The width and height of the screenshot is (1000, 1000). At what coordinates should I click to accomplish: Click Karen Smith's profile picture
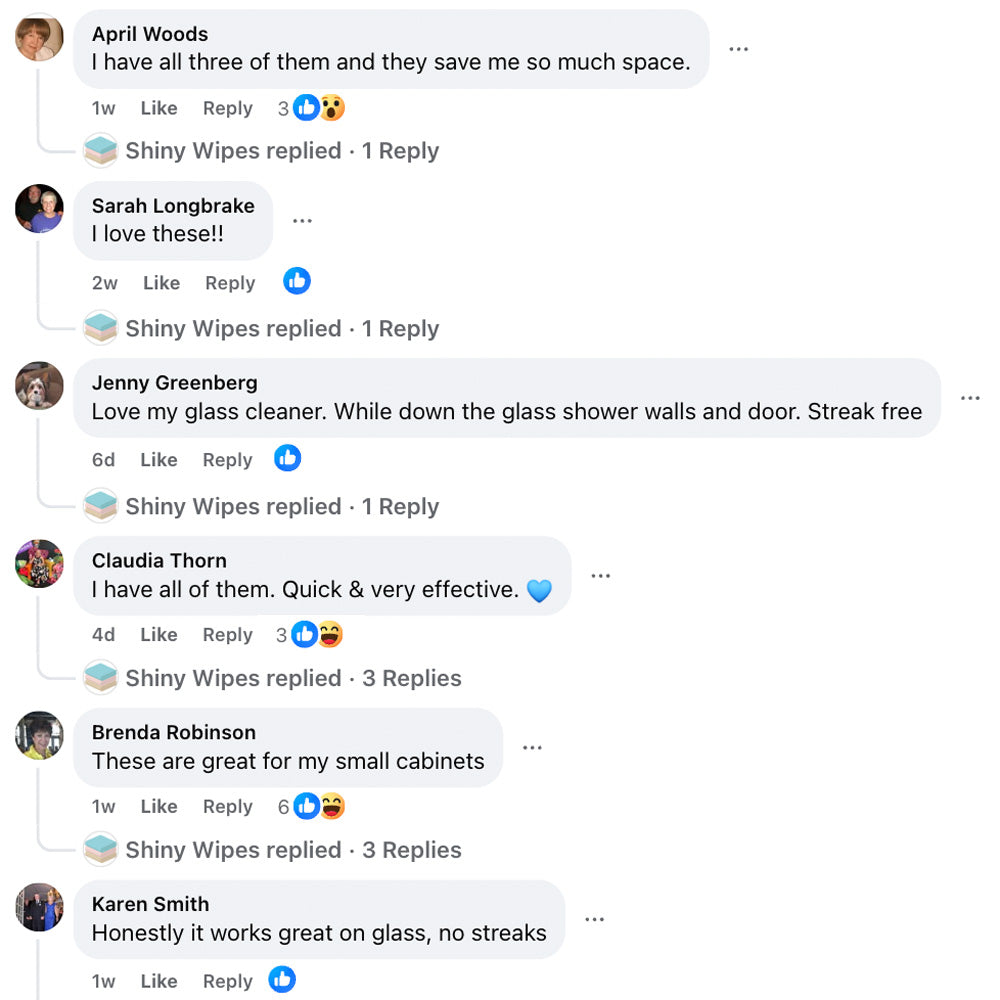click(40, 907)
